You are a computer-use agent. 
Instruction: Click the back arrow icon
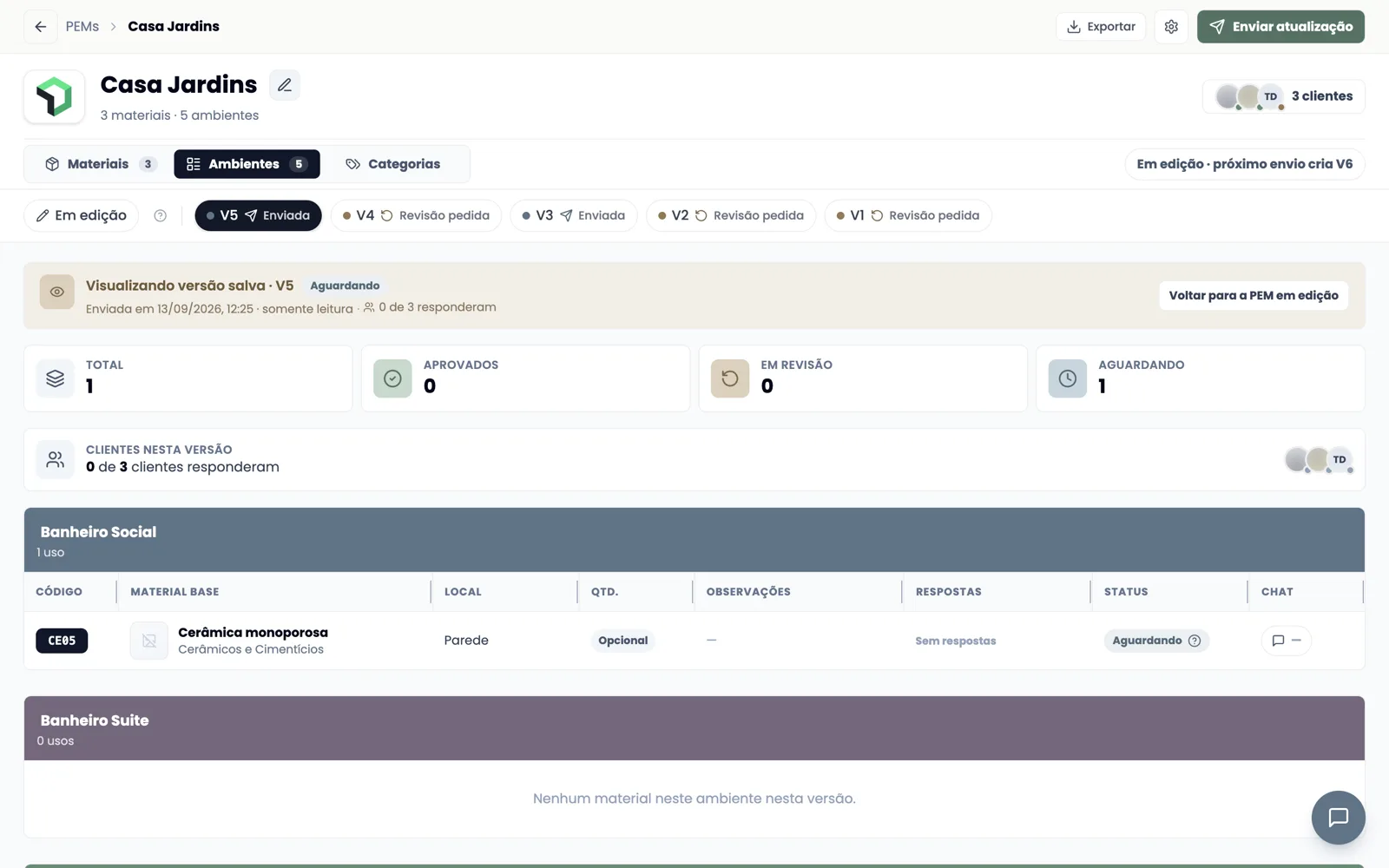[x=41, y=27]
